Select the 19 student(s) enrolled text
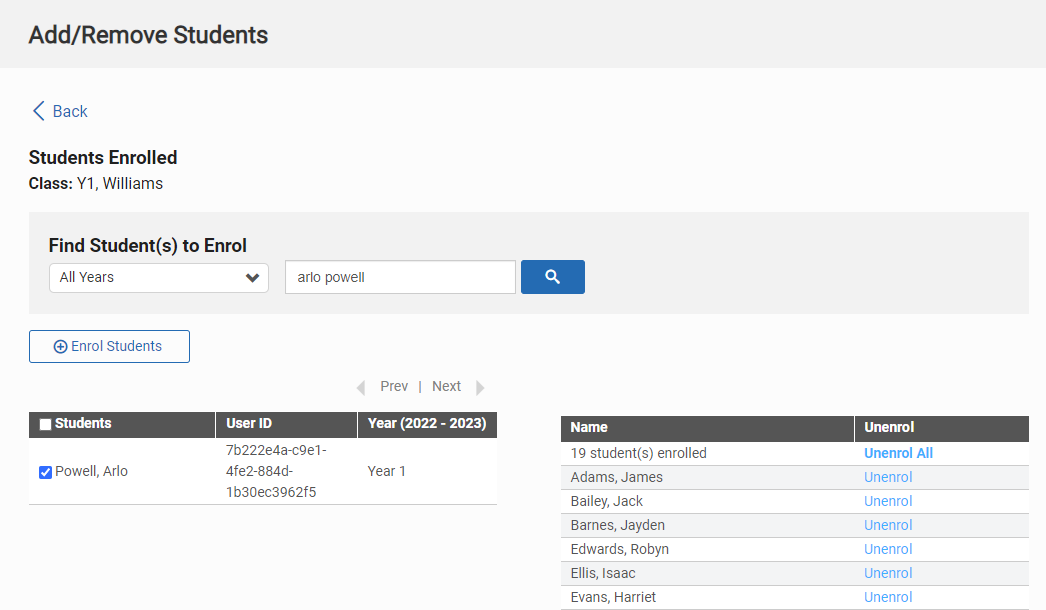The width and height of the screenshot is (1046, 610). click(x=638, y=453)
